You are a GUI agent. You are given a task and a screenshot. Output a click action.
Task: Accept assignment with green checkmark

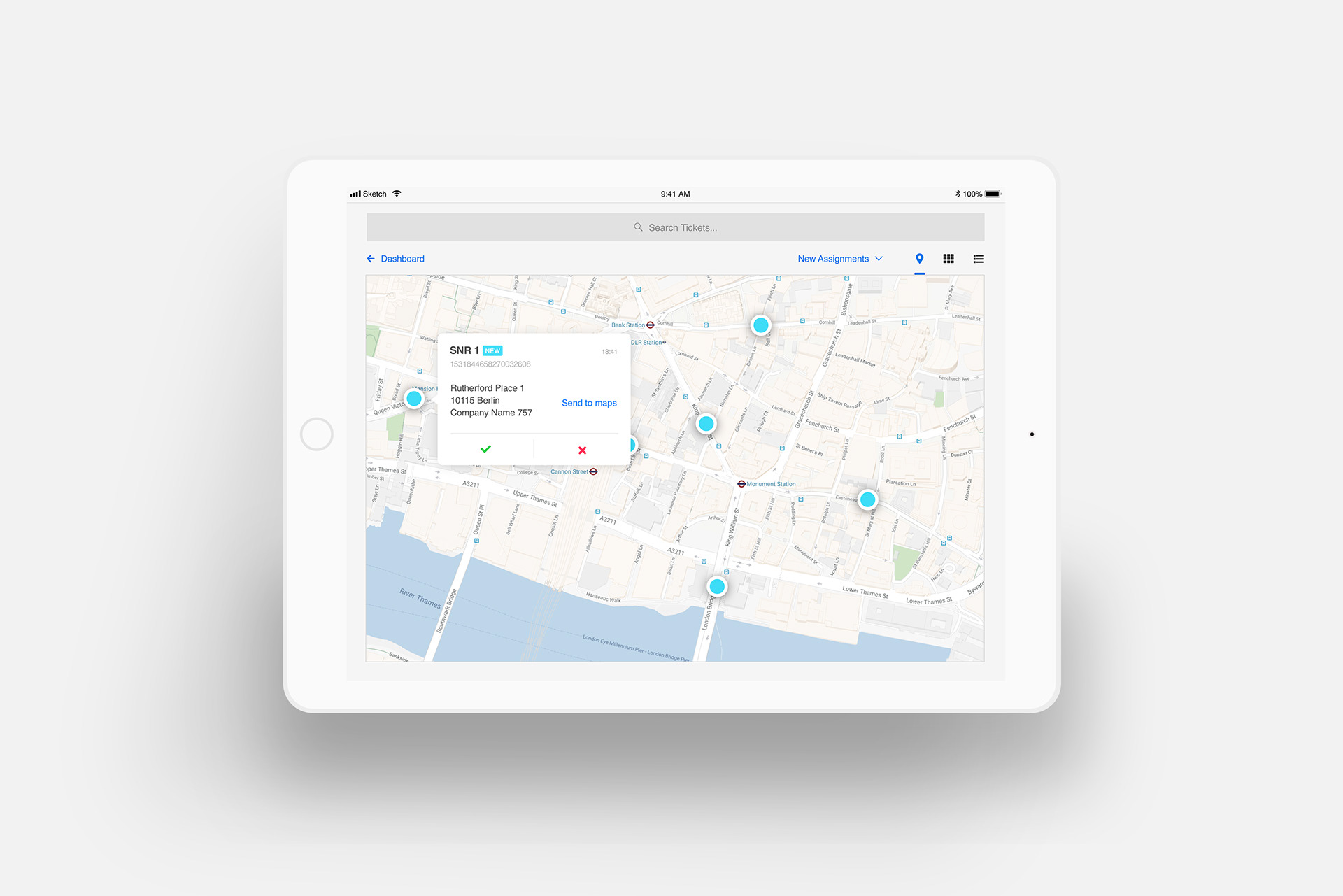tap(485, 449)
